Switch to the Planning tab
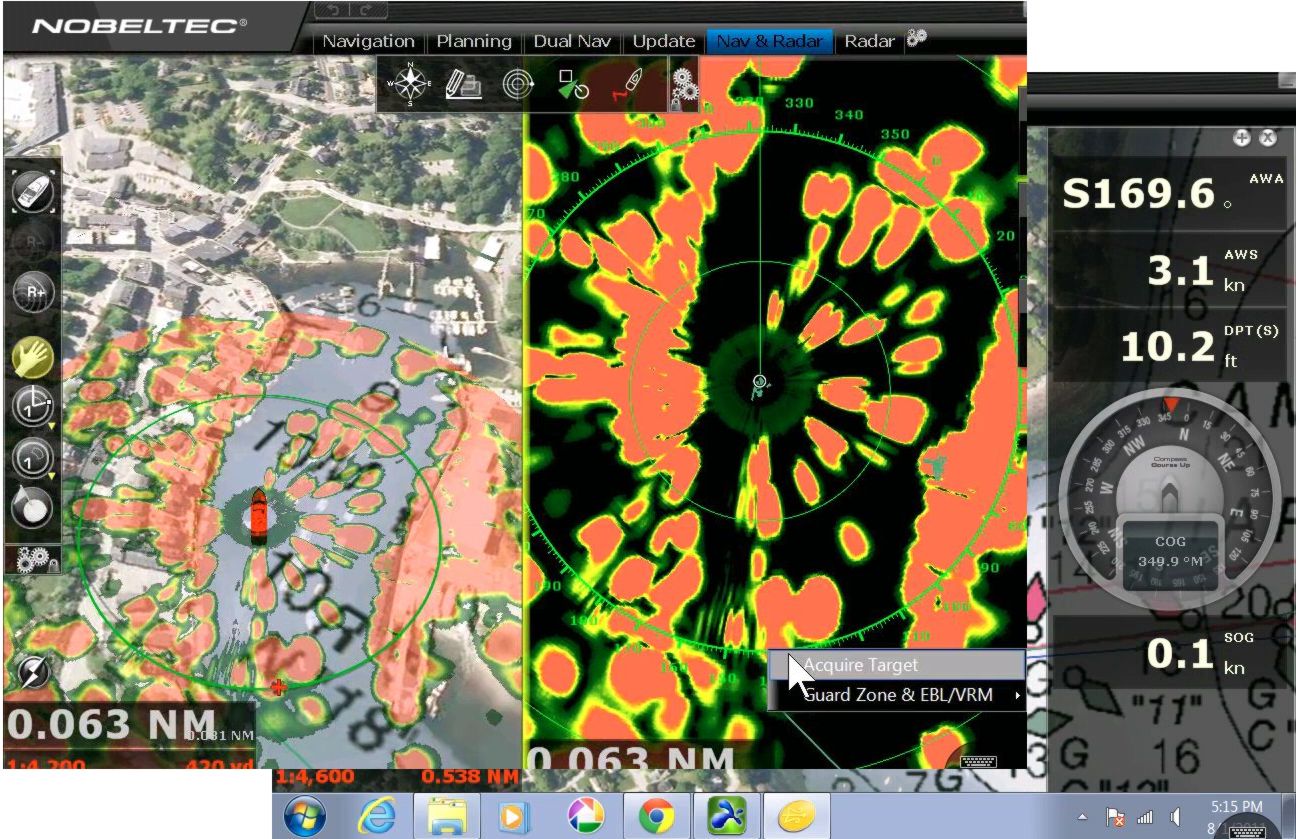Screen dimensions: 1296x839 pos(474,41)
